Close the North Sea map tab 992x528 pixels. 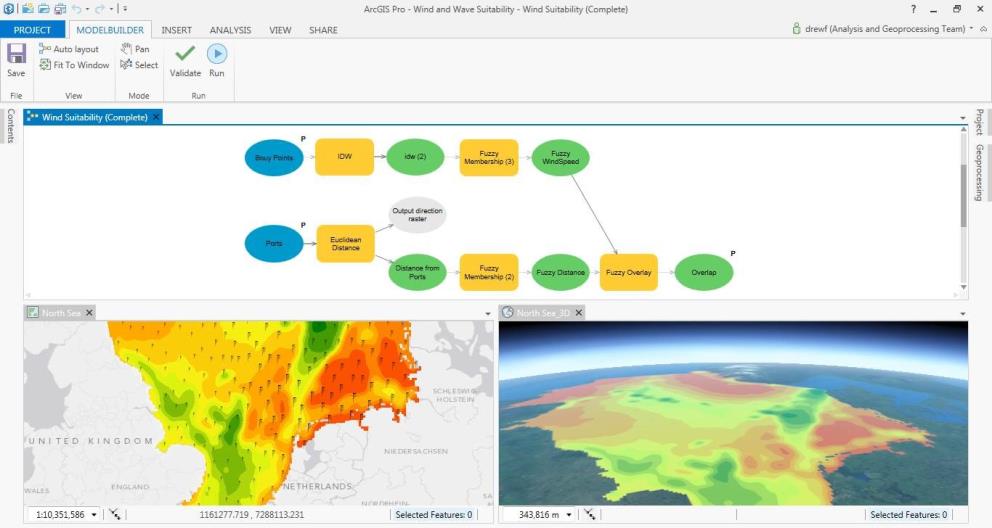point(89,312)
